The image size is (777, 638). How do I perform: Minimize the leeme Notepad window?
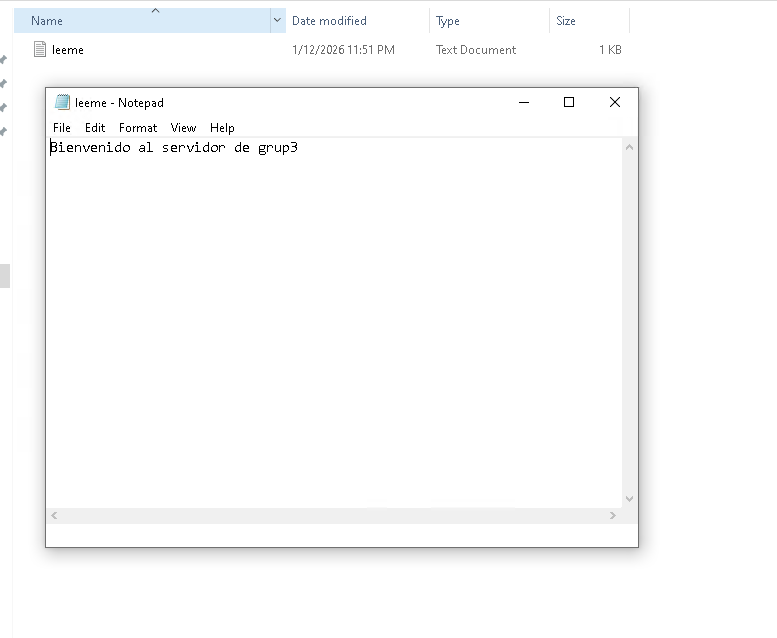[x=523, y=102]
